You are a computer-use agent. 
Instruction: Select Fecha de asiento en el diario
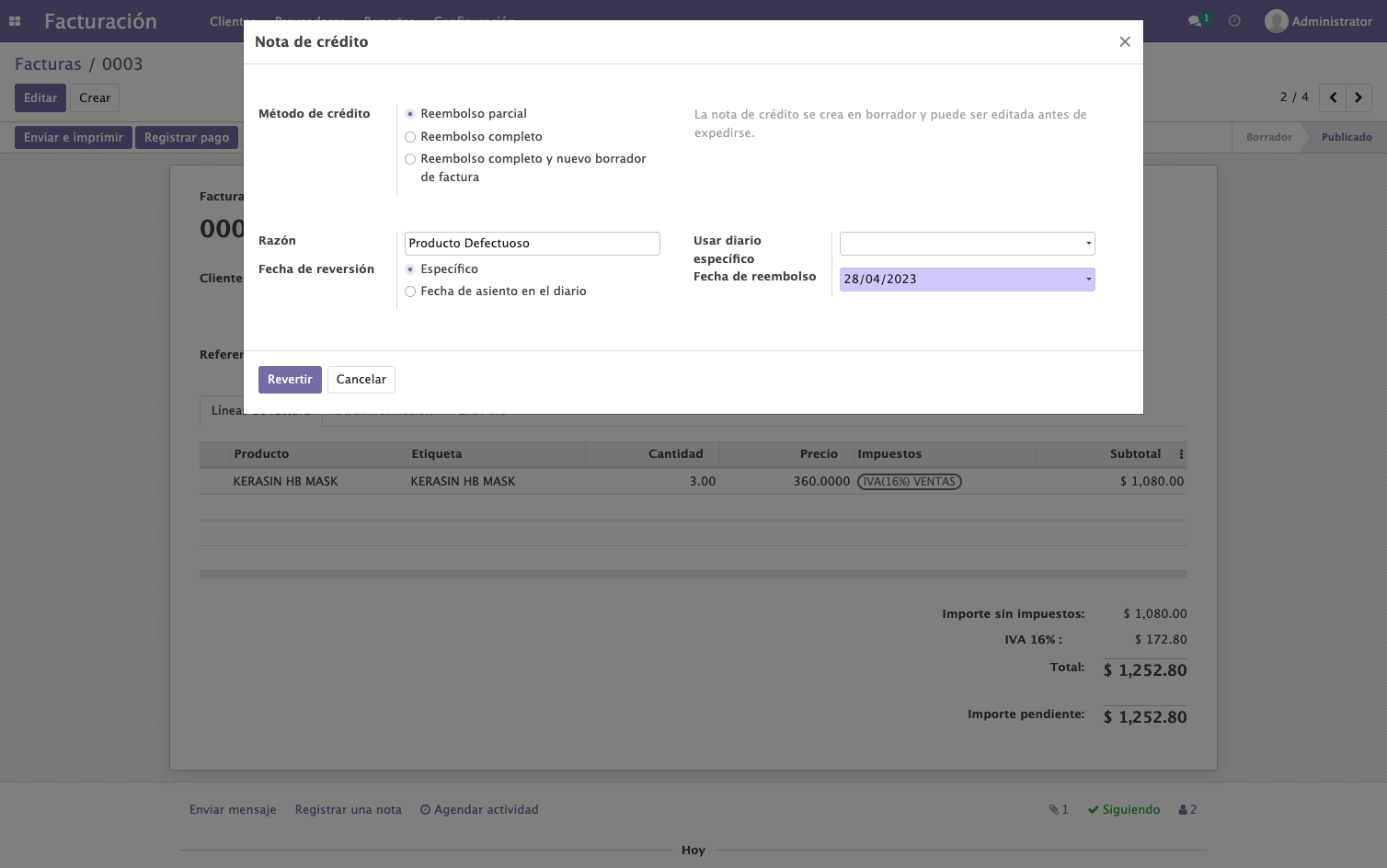pyautogui.click(x=410, y=291)
